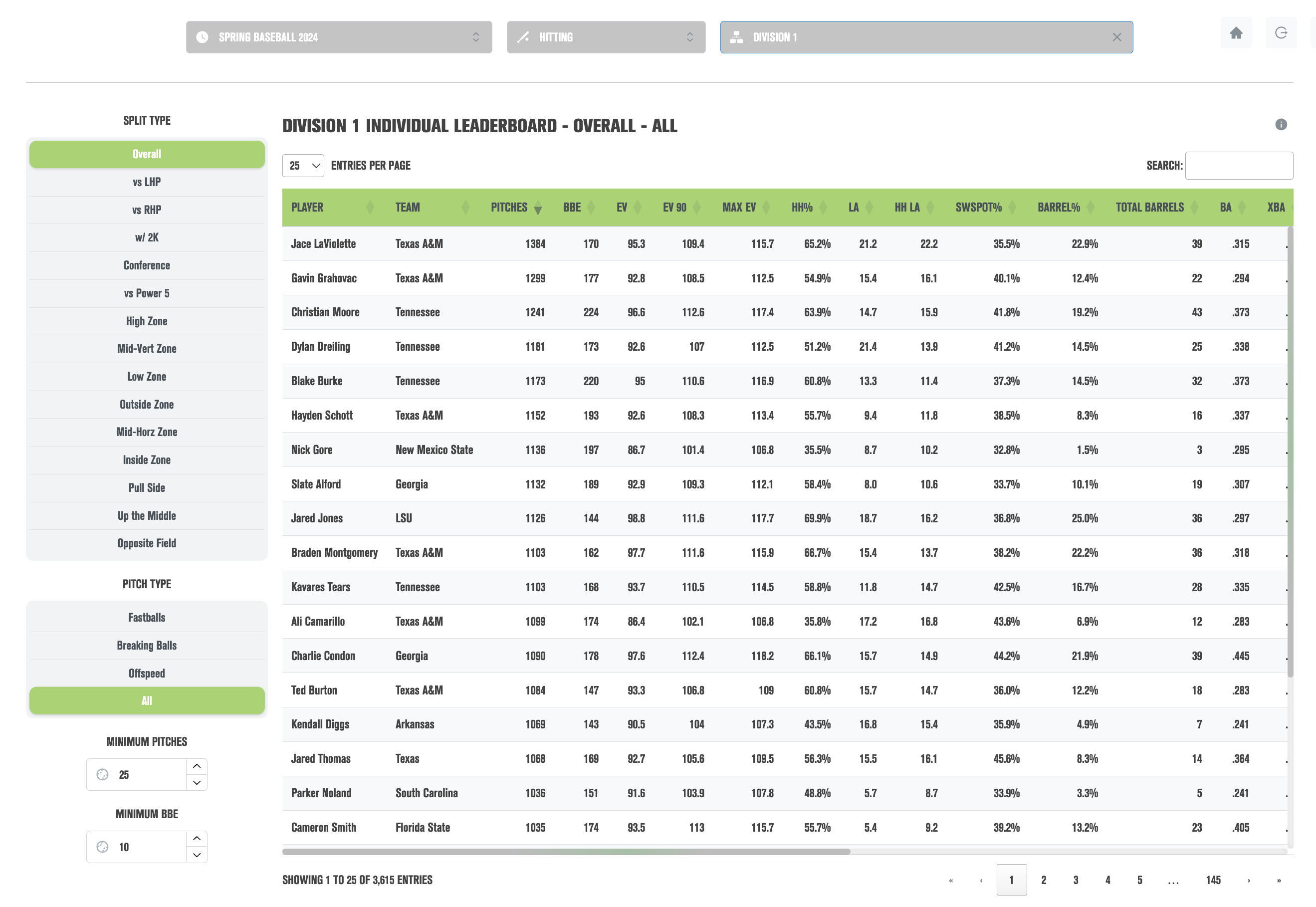This screenshot has width=1316, height=907.
Task: Open the Hitting category dropdown
Action: [x=606, y=37]
